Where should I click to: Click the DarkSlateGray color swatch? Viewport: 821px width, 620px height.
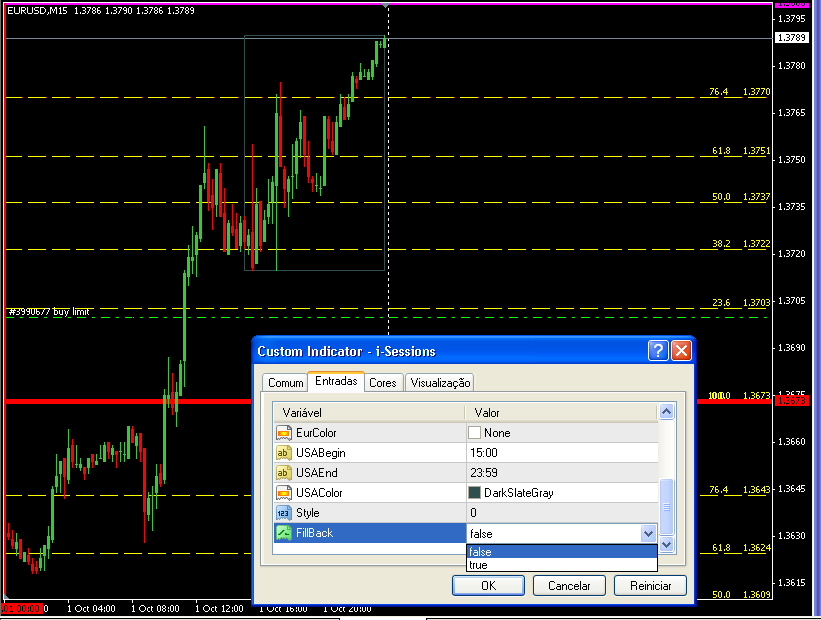pyautogui.click(x=474, y=493)
